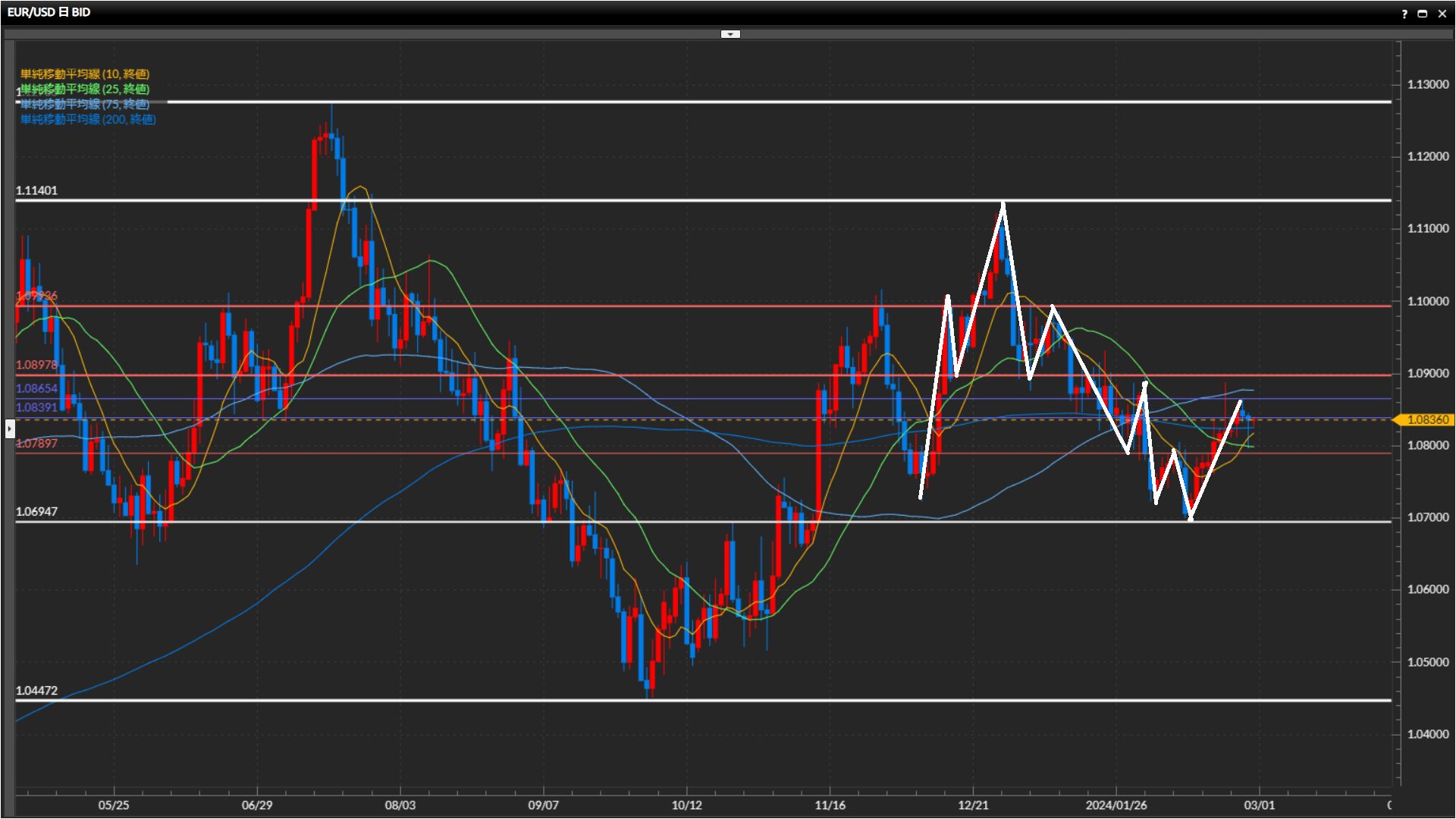Select the 25-period moving average legend
1456x819 pixels.
[x=85, y=89]
